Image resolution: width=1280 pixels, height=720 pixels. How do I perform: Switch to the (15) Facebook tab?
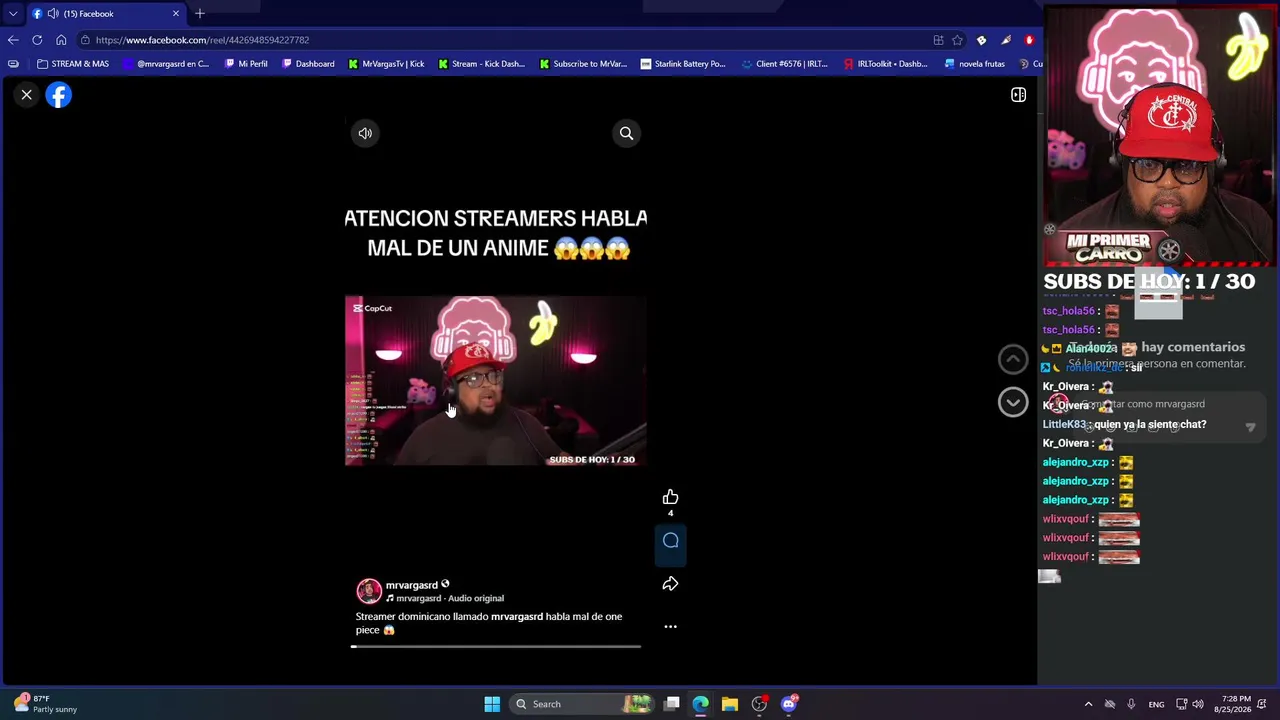pos(106,14)
